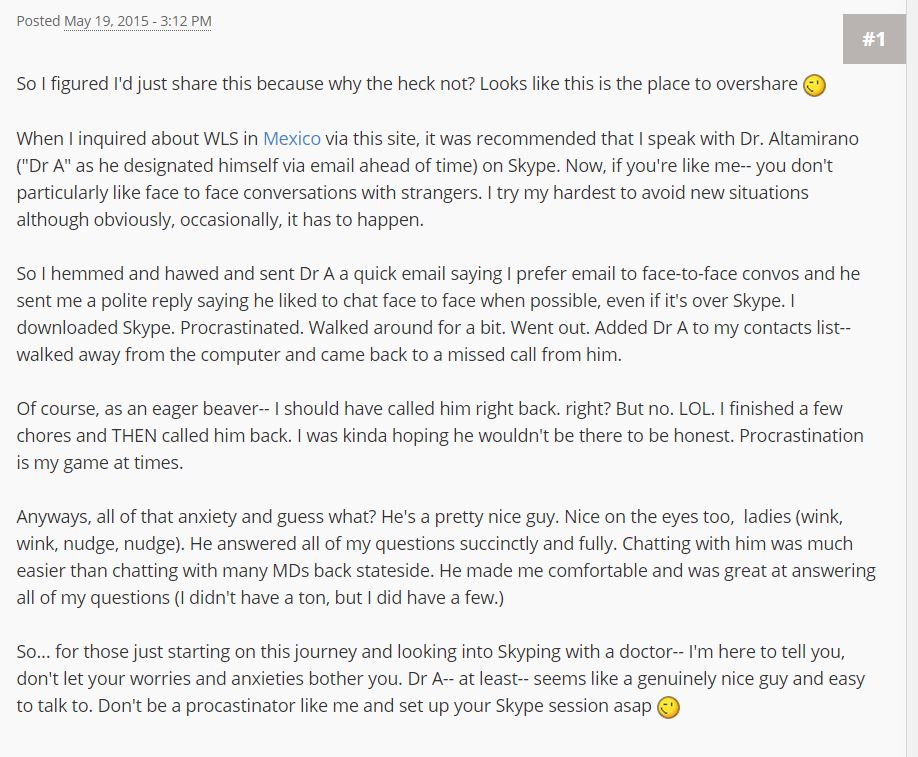Open the #1 post number permalink
Image resolution: width=918 pixels, height=757 pixels.
click(874, 39)
